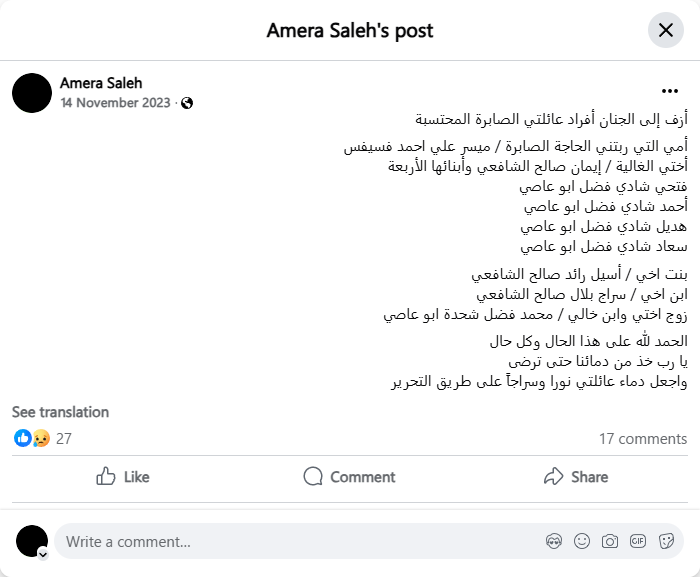Like the post
700x577 pixels.
tap(123, 477)
